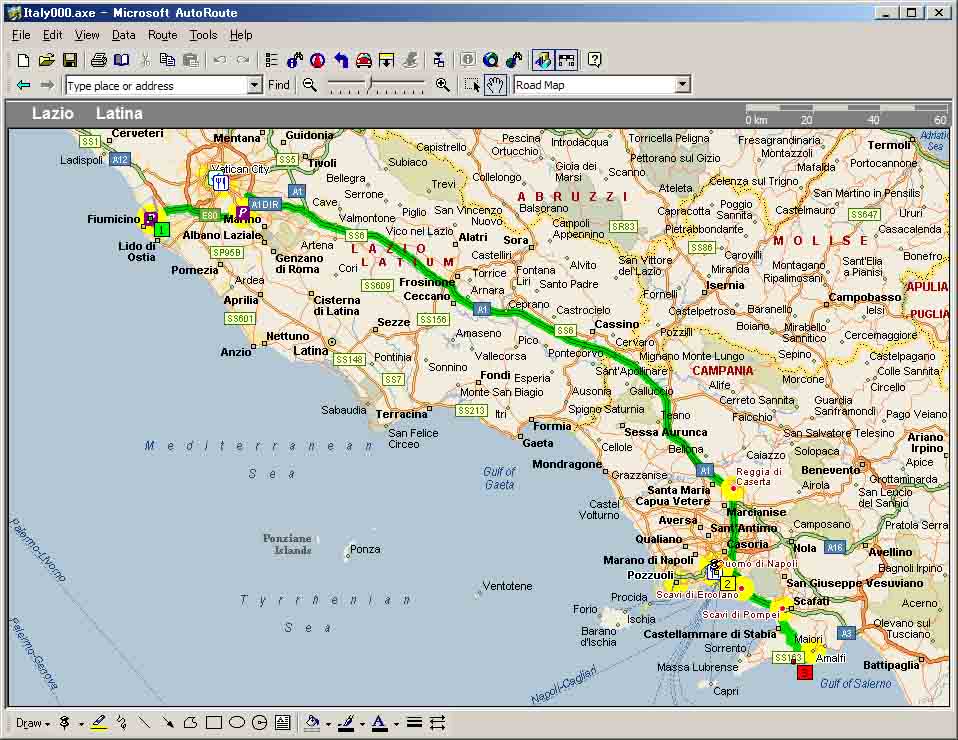Click the Help question mark icon
The width and height of the screenshot is (958, 740).
click(x=594, y=60)
